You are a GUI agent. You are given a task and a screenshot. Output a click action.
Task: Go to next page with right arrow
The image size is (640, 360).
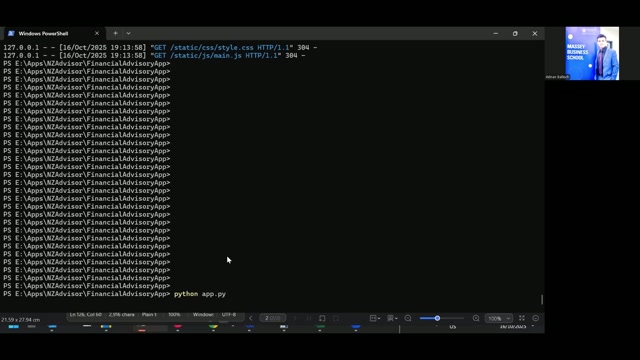(295, 318)
